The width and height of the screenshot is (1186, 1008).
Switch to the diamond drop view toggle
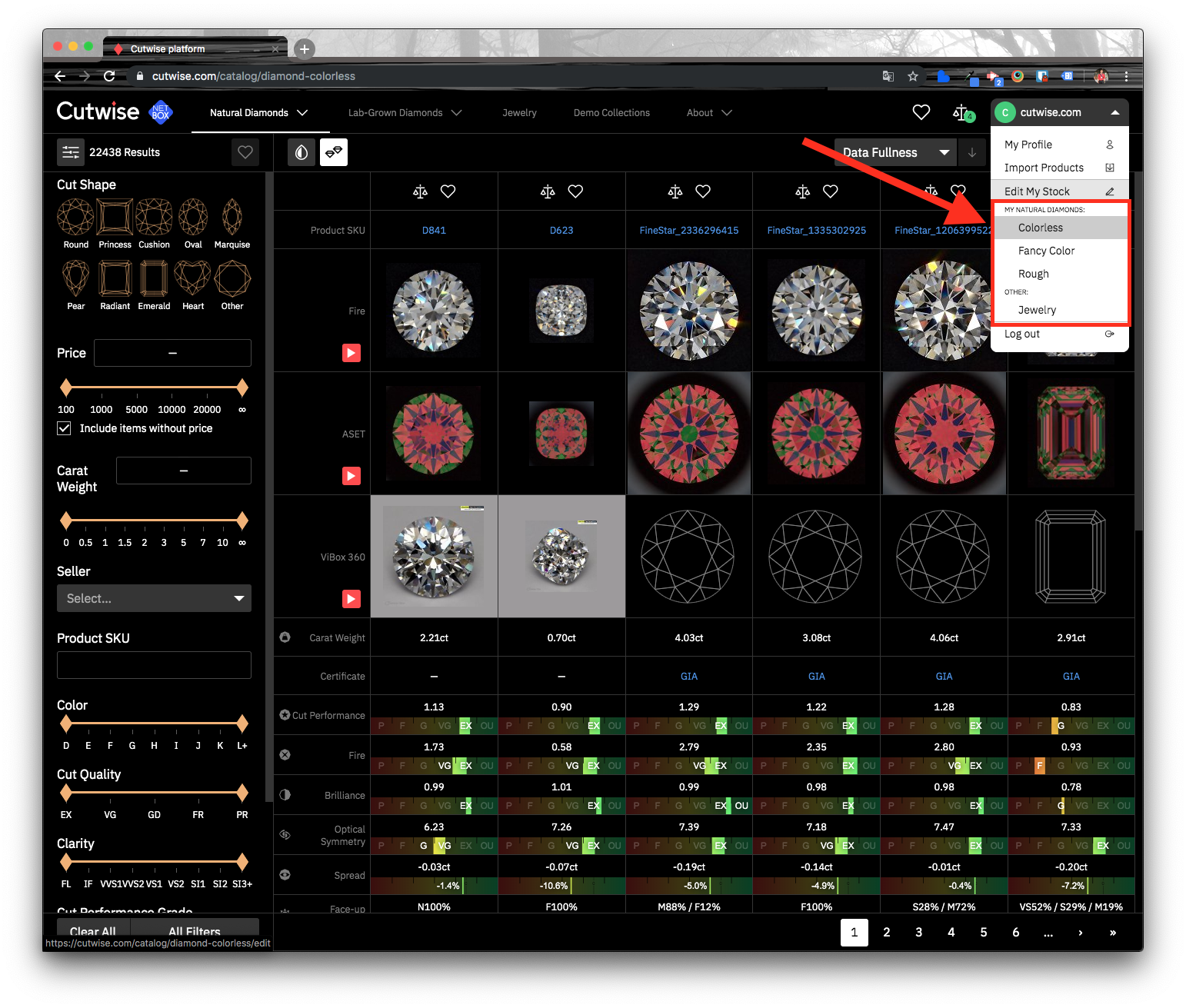[301, 152]
